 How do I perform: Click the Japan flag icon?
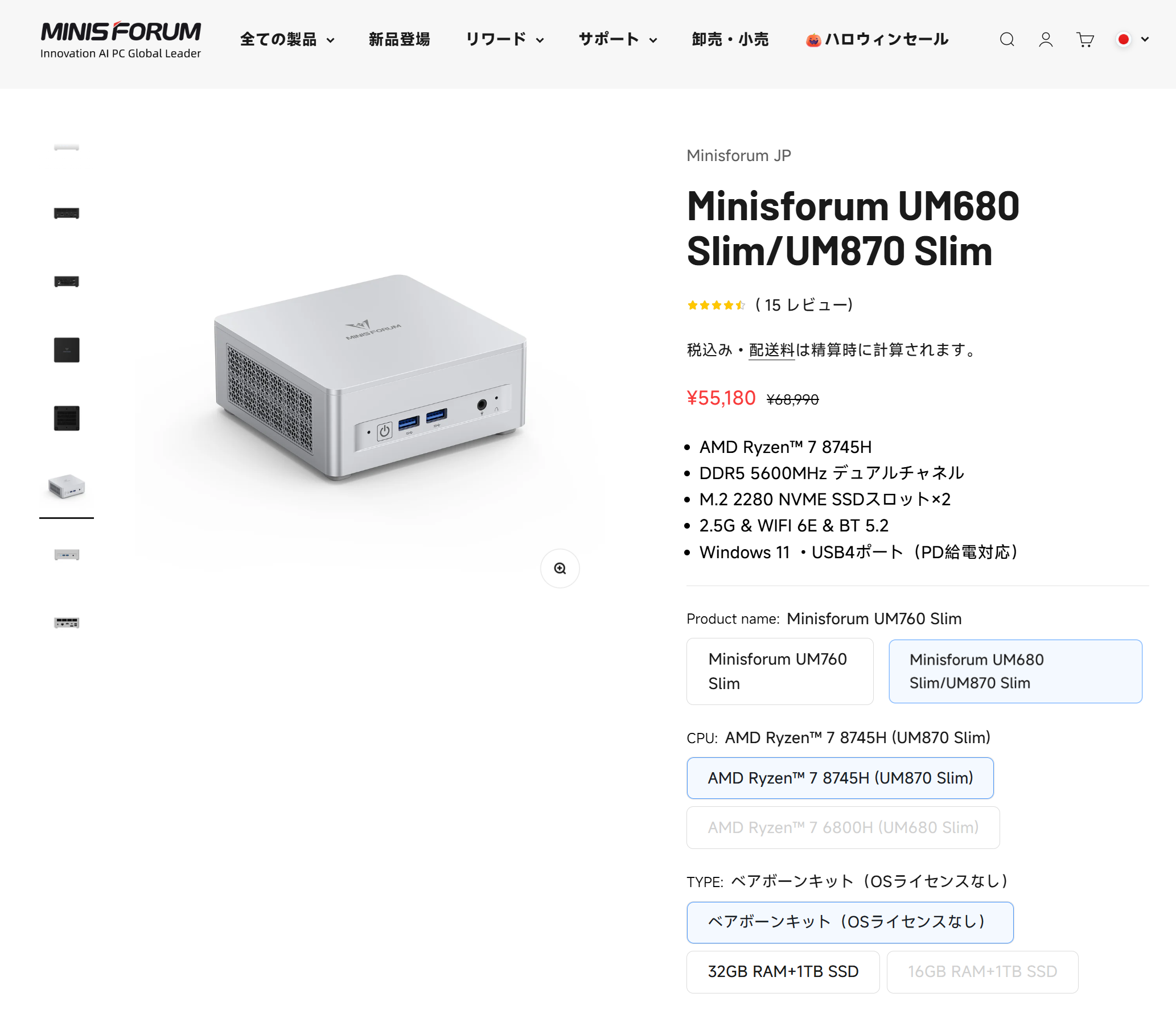(x=1123, y=39)
